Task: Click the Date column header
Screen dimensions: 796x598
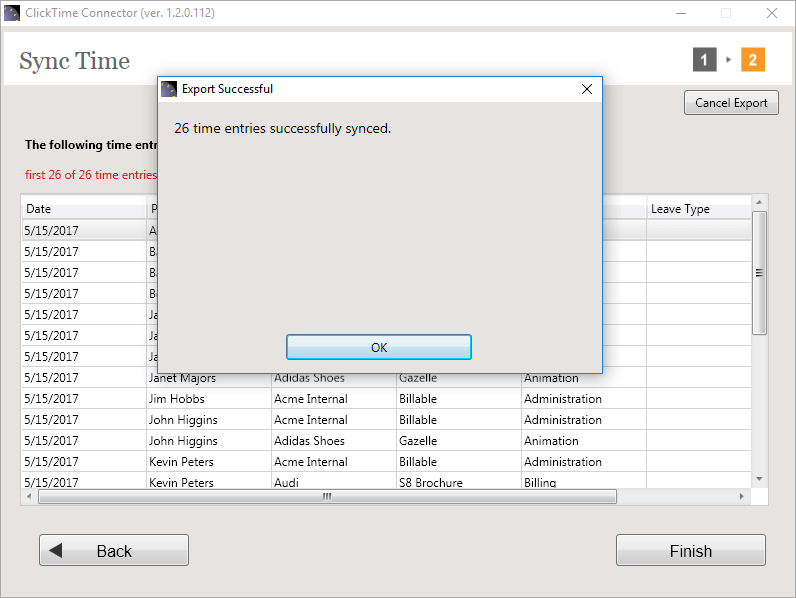Action: [84, 209]
